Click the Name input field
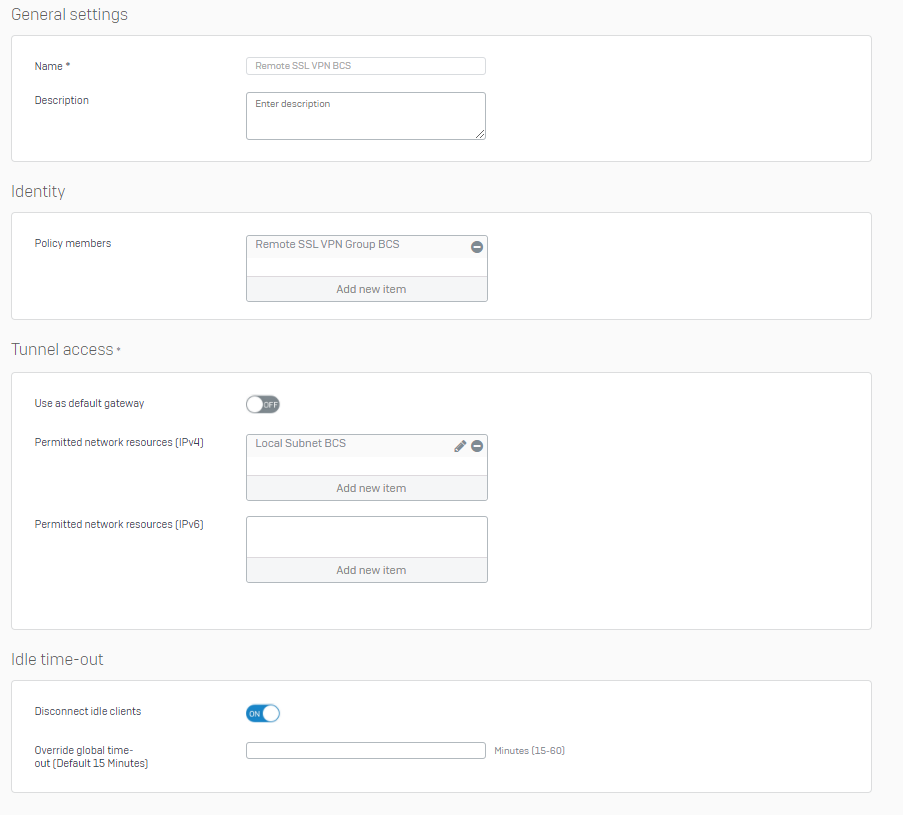 tap(366, 66)
